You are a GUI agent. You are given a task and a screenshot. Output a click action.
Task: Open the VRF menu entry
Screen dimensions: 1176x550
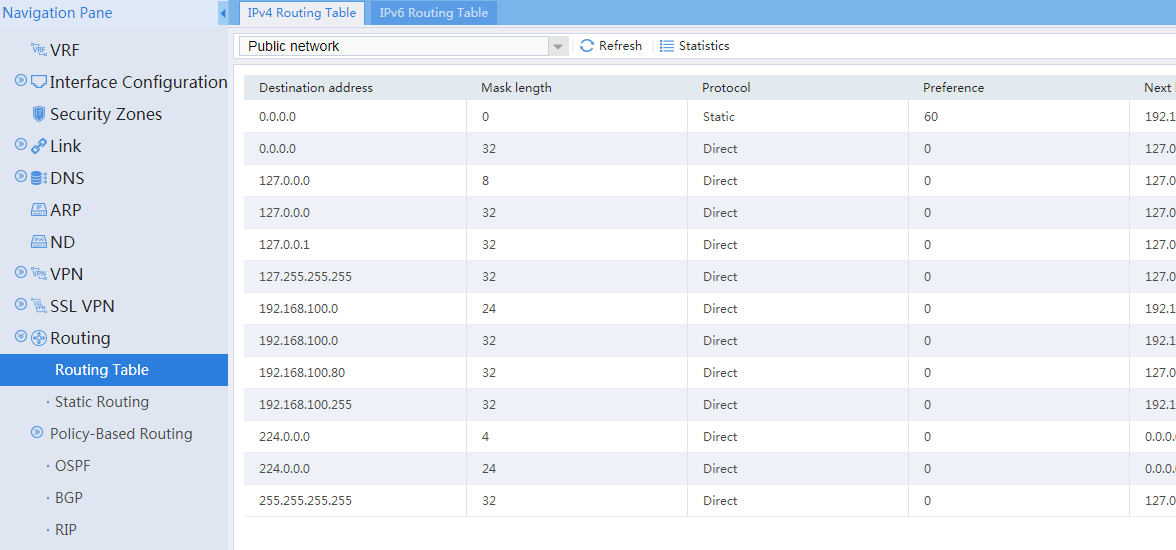64,50
